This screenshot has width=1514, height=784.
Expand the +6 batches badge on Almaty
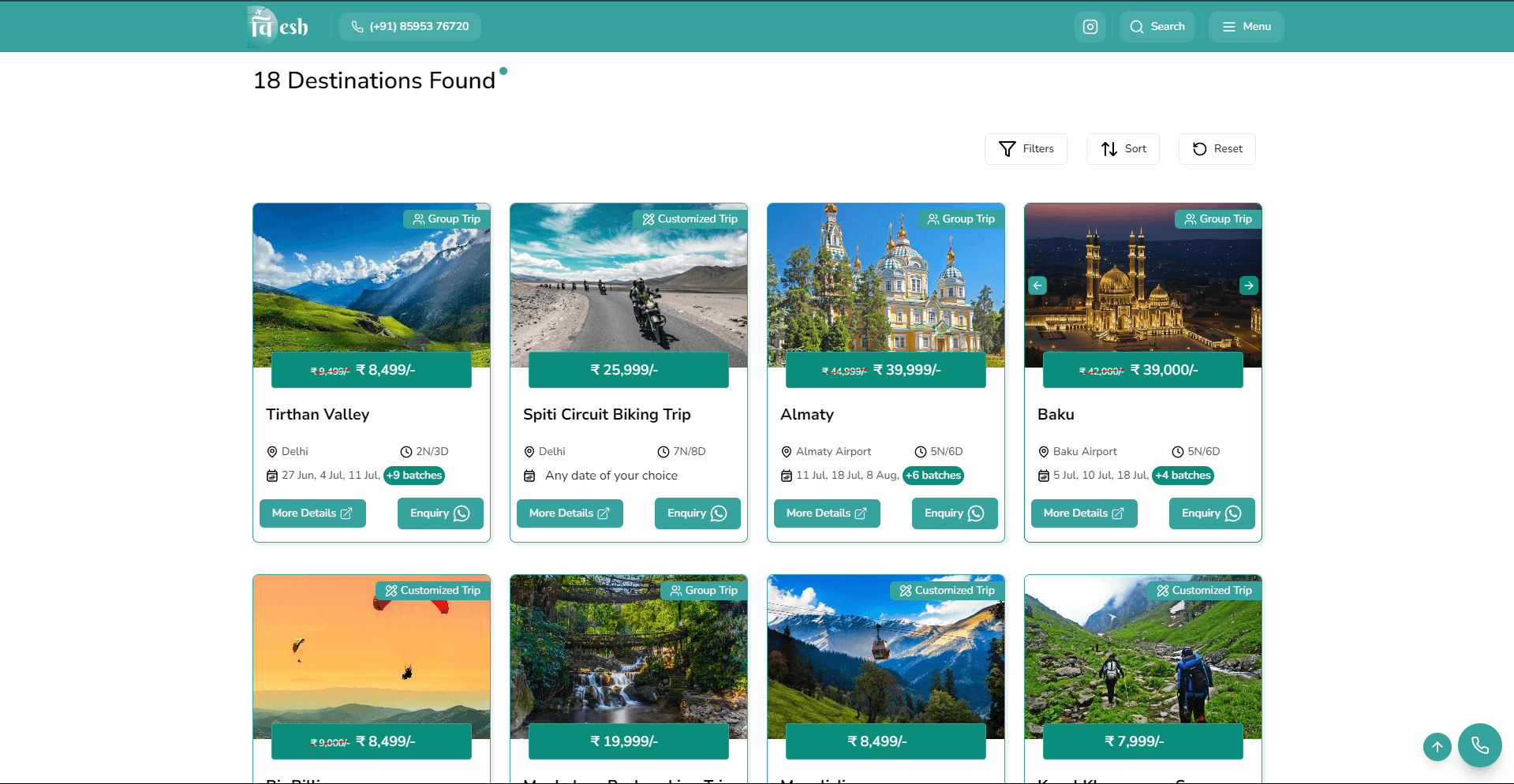coord(933,476)
